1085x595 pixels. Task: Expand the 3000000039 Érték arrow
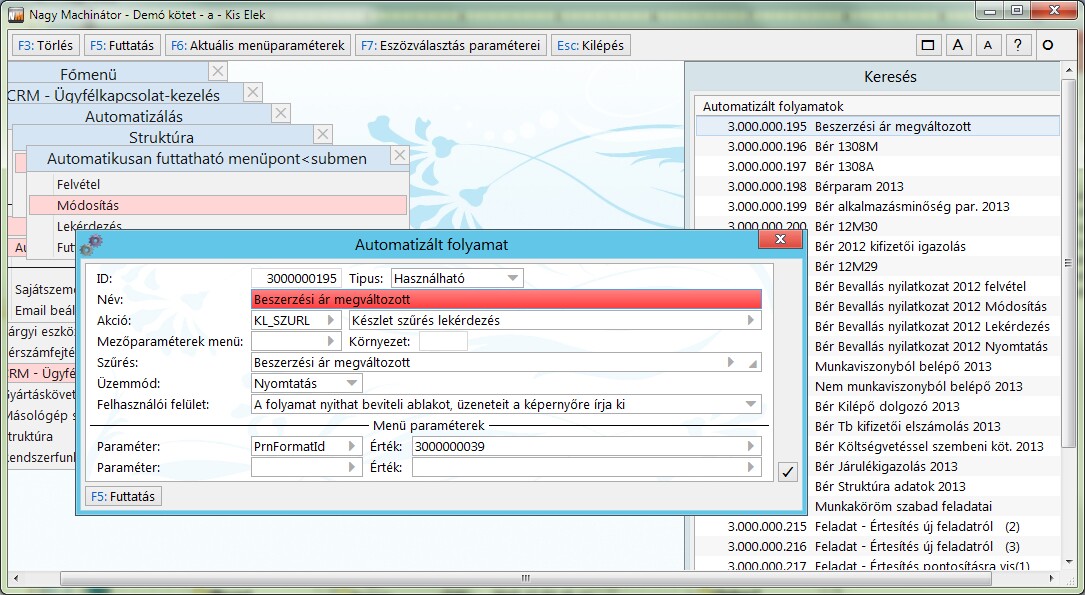[751, 446]
